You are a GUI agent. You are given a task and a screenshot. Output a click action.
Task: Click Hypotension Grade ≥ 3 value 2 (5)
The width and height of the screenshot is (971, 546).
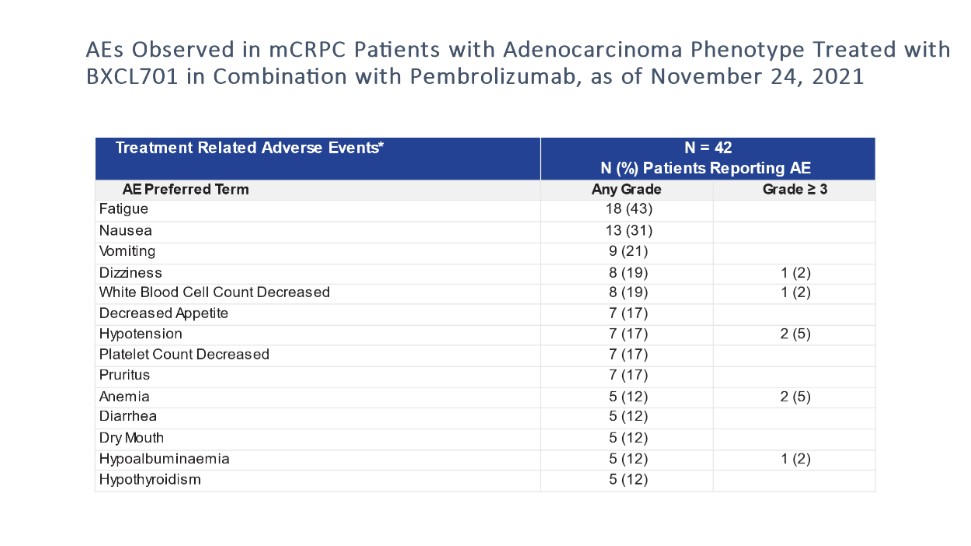tap(794, 334)
